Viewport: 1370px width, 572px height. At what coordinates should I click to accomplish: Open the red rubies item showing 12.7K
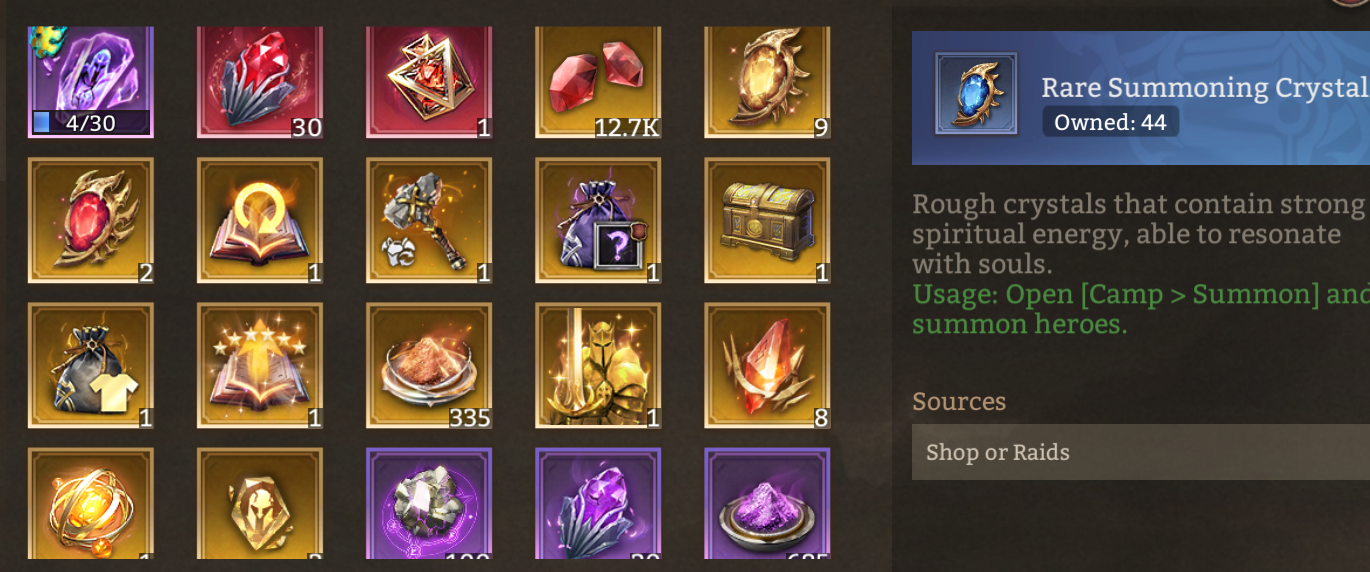[598, 82]
